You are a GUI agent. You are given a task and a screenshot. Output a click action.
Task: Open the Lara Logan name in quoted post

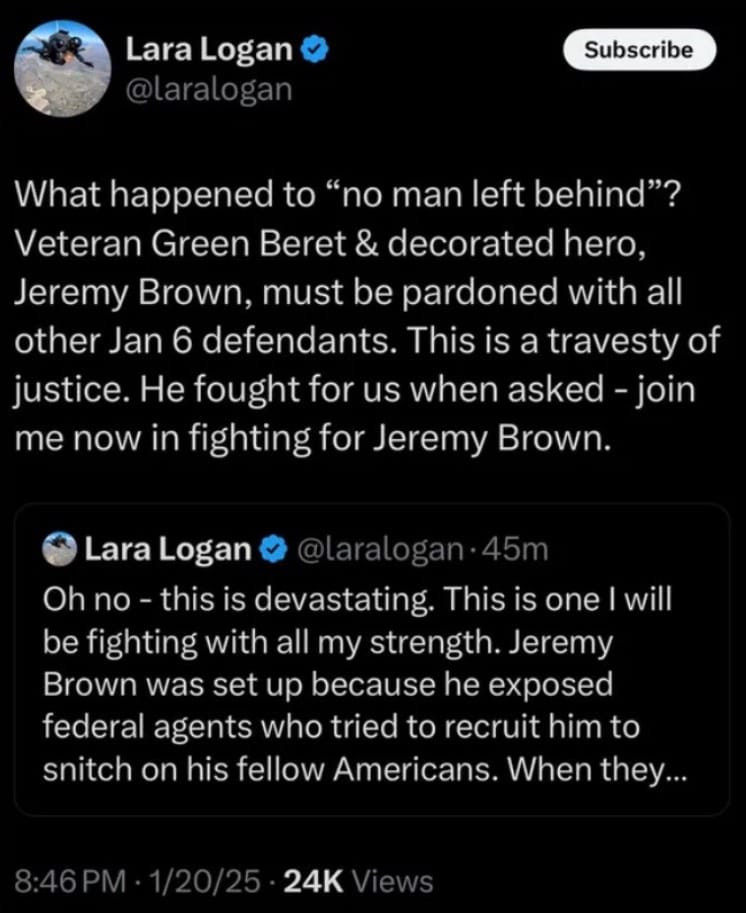[168, 548]
